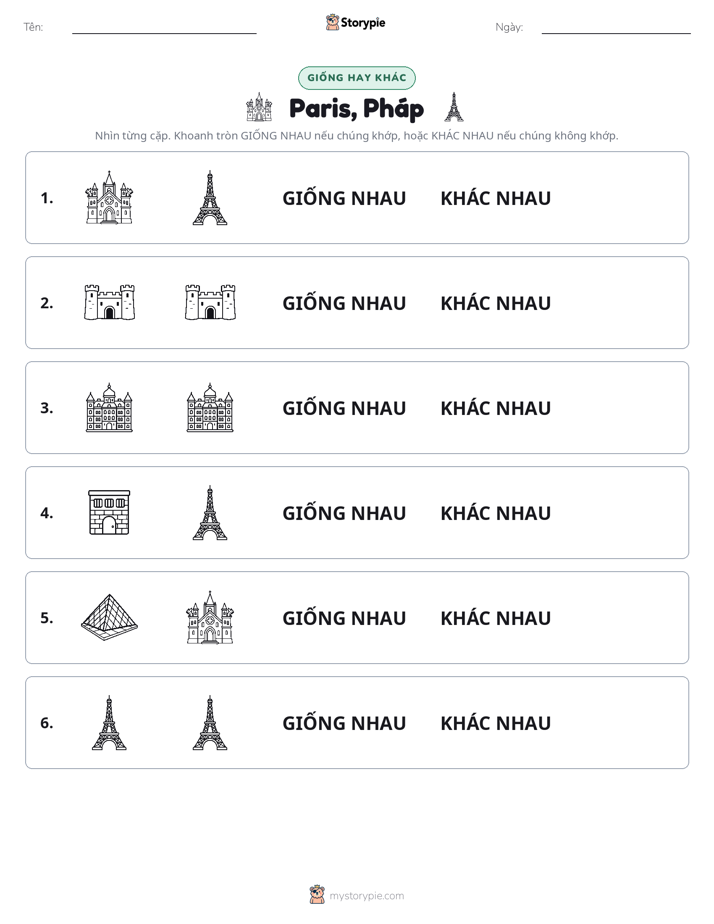Select GIỐNG NHAU for row 6
Image resolution: width=714 pixels, height=924 pixels.
click(344, 723)
